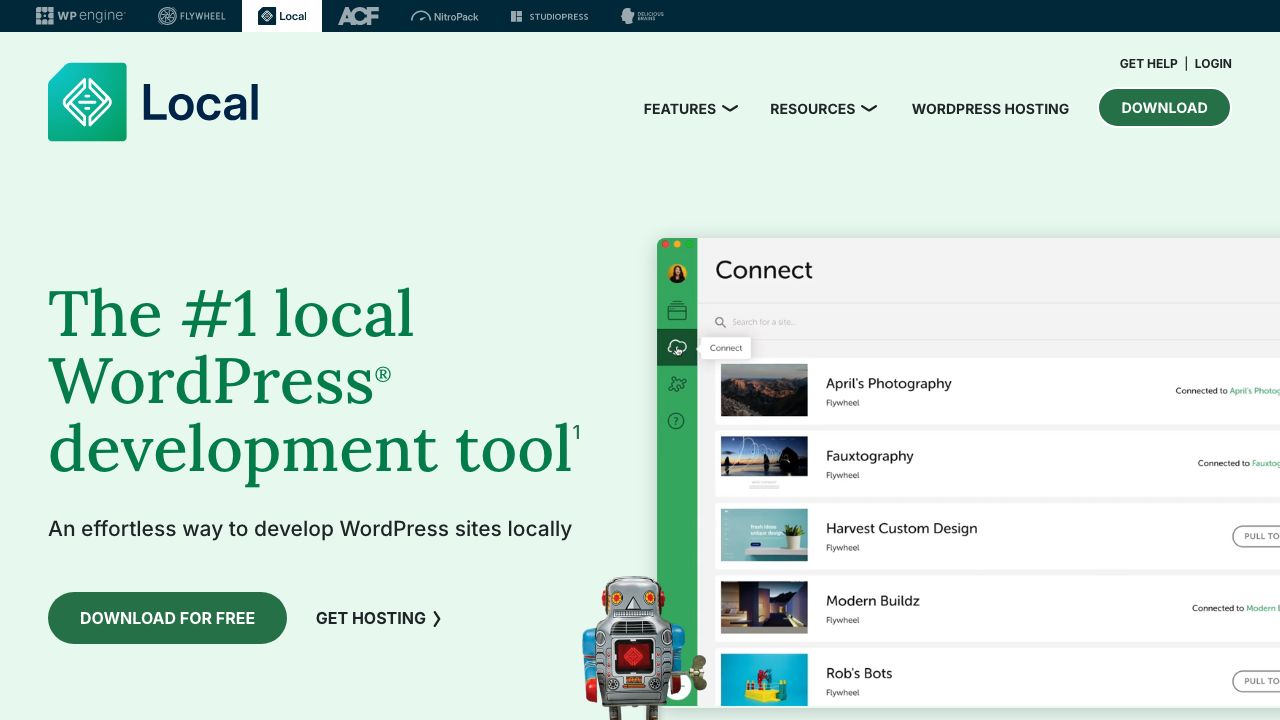The width and height of the screenshot is (1280, 720).
Task: Open the Modern Buildz site thumbnail
Action: point(764,607)
